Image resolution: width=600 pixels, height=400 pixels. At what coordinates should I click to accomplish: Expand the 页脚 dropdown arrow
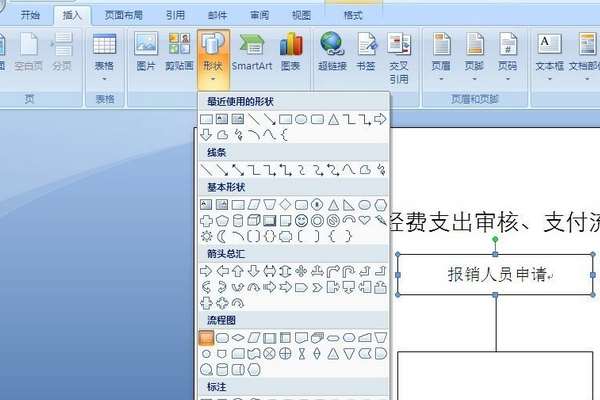pyautogui.click(x=474, y=79)
